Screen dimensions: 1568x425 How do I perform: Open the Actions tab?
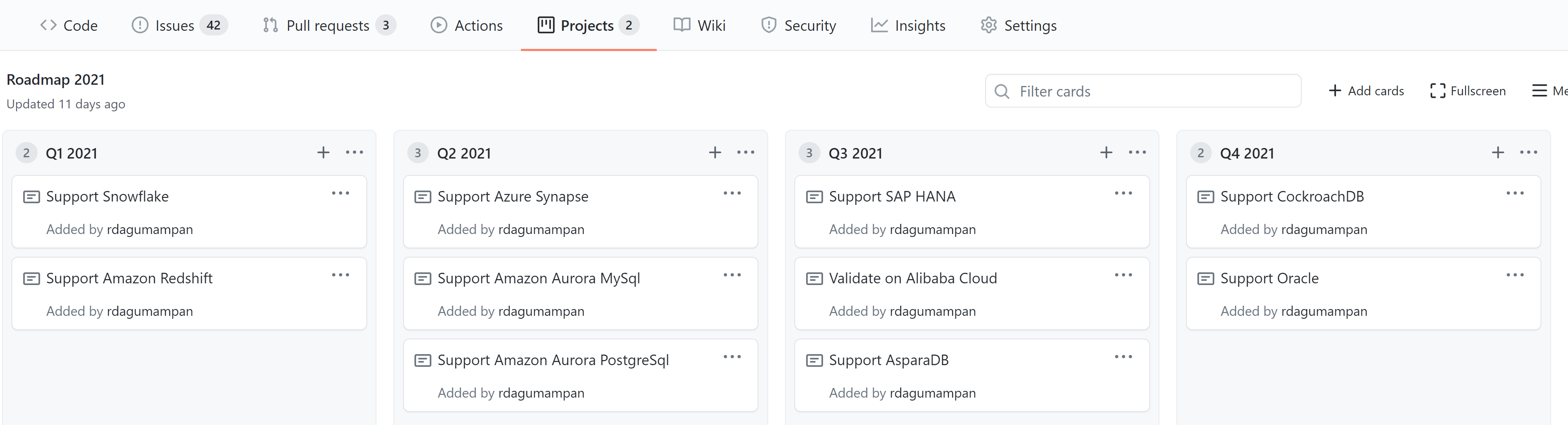click(x=467, y=26)
